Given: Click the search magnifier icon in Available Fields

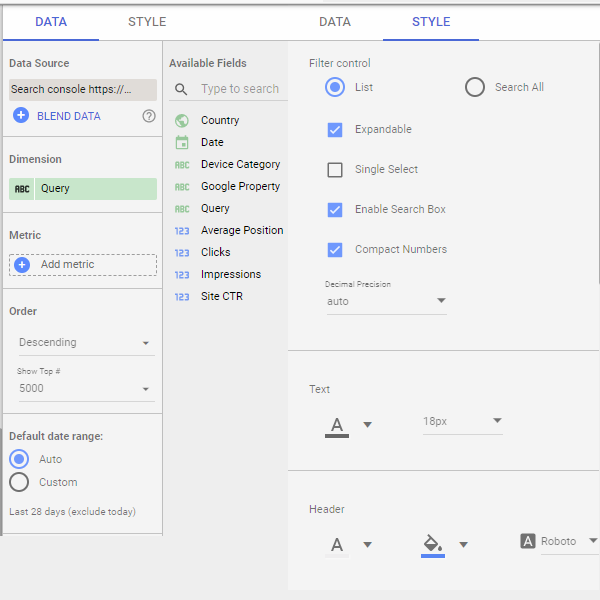Looking at the screenshot, I should (181, 89).
